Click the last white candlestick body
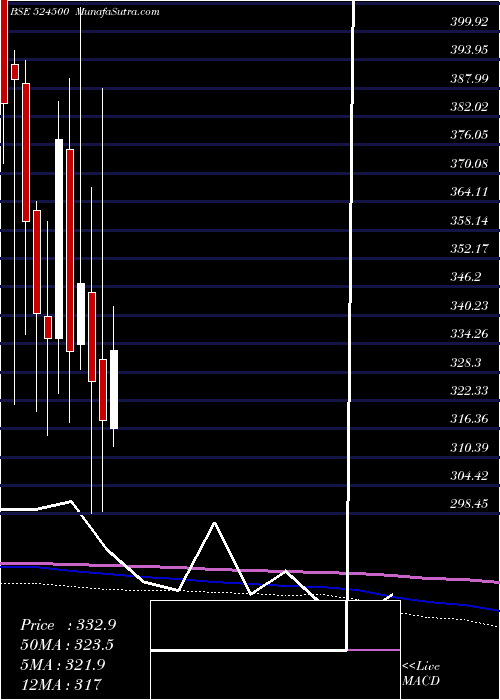 [114, 389]
